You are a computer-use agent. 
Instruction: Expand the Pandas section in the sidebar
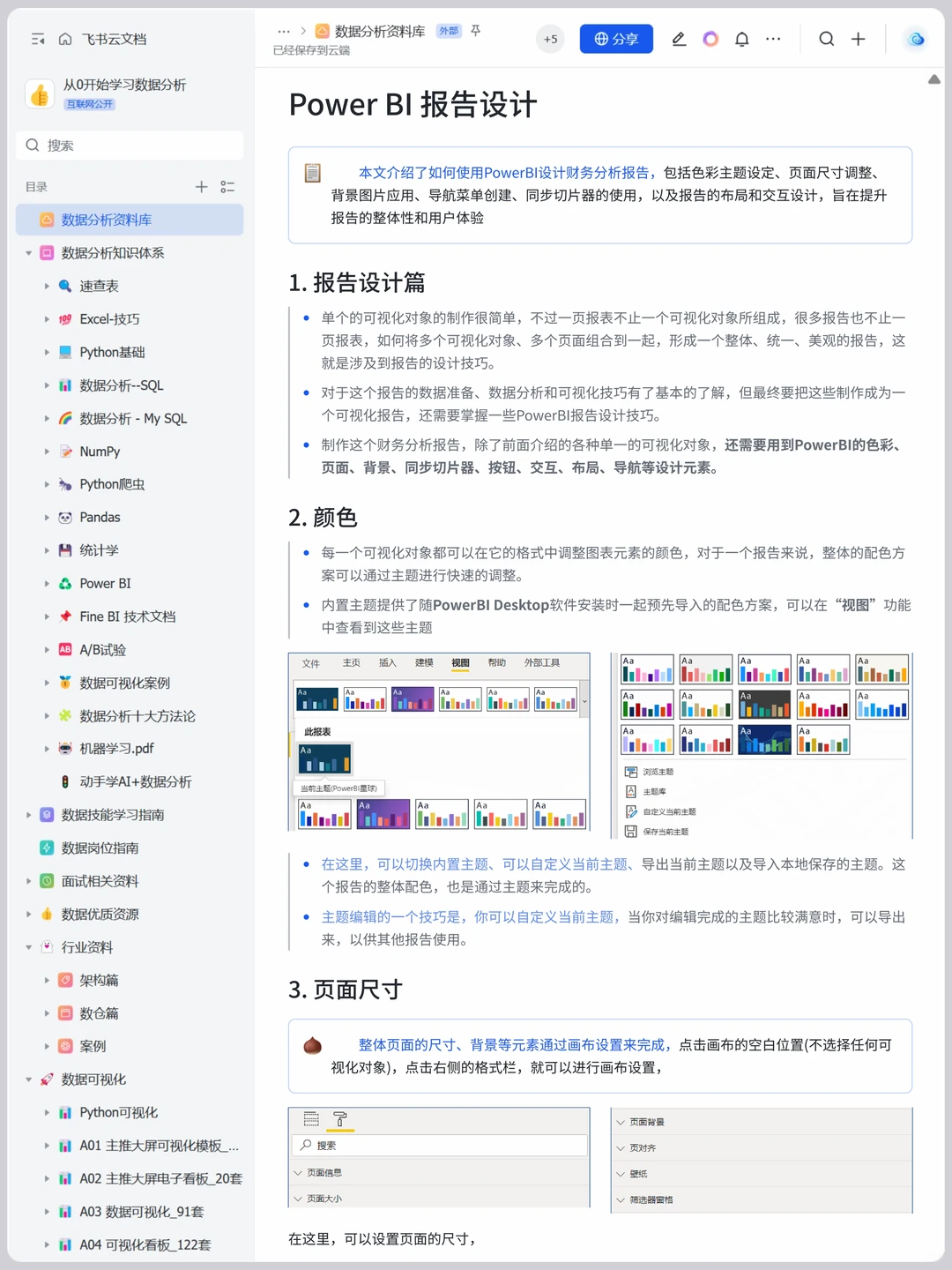coord(48,517)
